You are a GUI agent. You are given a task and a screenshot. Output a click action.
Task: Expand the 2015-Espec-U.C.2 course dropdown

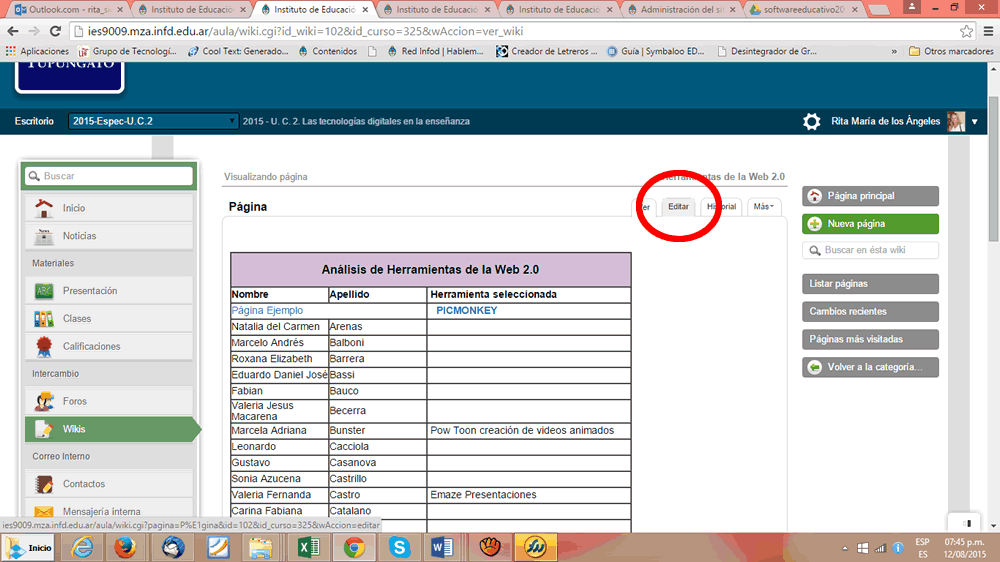click(x=153, y=121)
